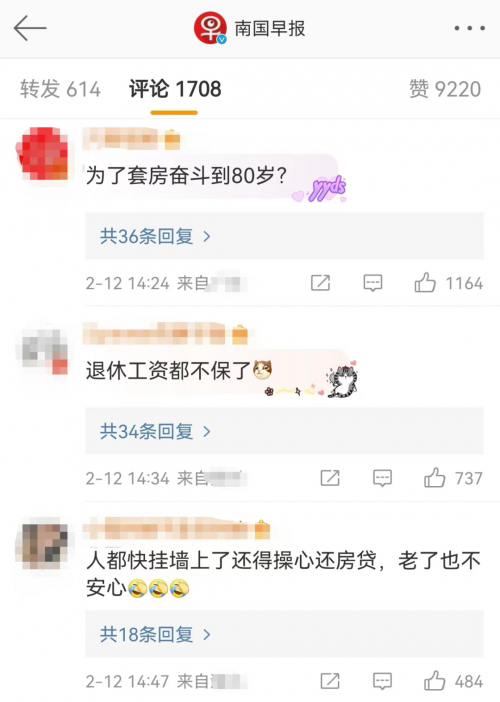
Task: Reply to the 2-12 14:24 comment
Action: point(372,283)
